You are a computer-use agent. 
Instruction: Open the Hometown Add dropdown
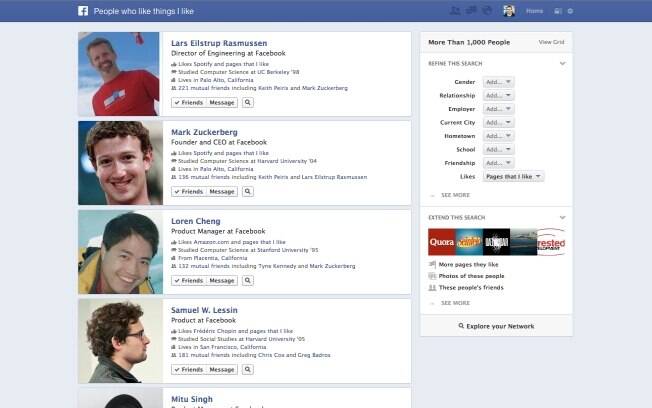[499, 136]
